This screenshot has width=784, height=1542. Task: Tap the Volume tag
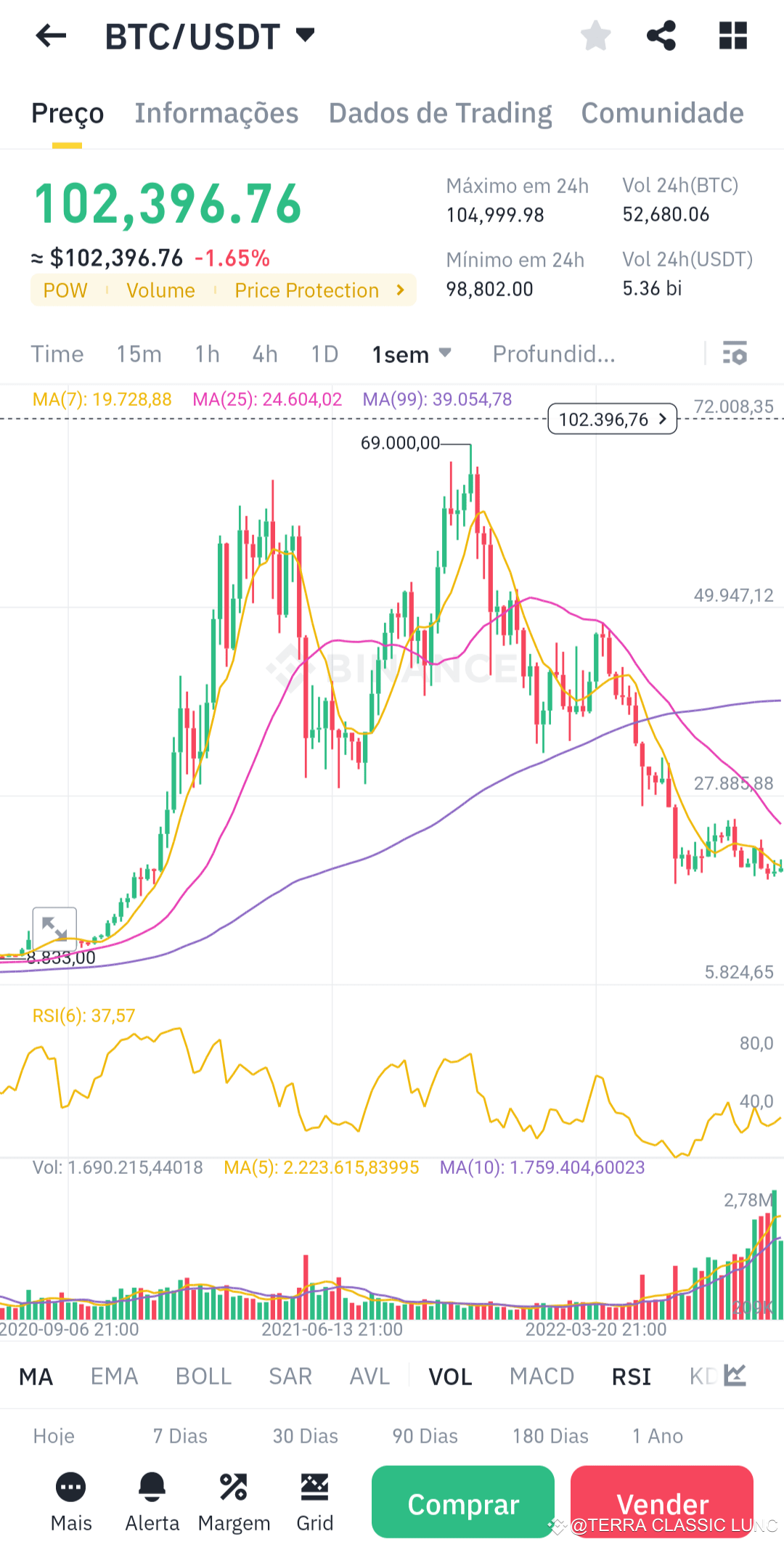pos(160,290)
